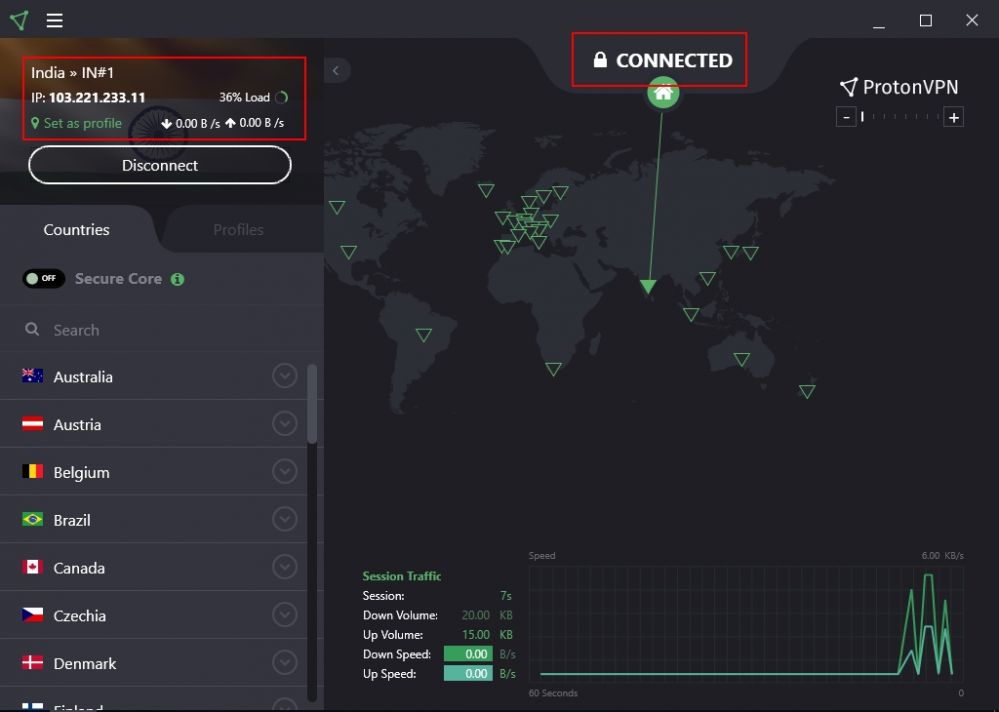Collapse the sidebar with the arrow icon

[336, 70]
